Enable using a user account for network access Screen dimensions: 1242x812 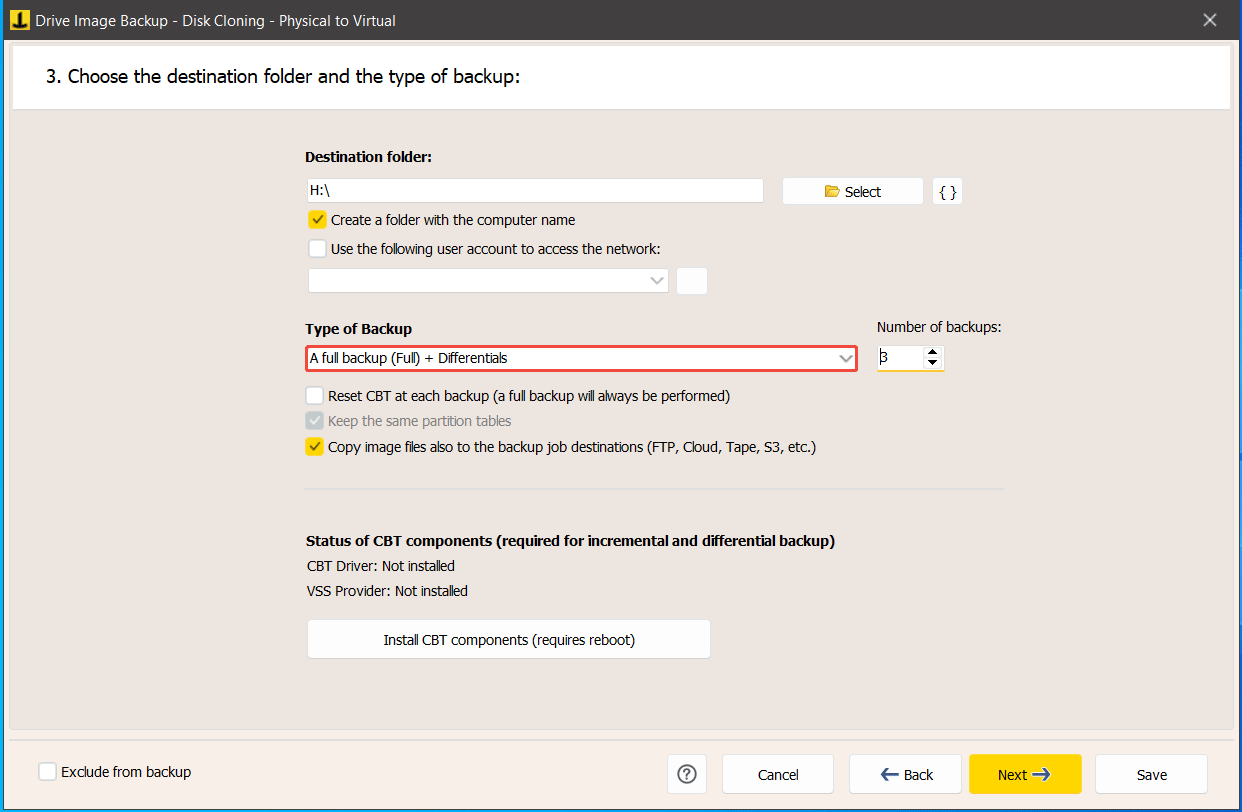[x=317, y=248]
